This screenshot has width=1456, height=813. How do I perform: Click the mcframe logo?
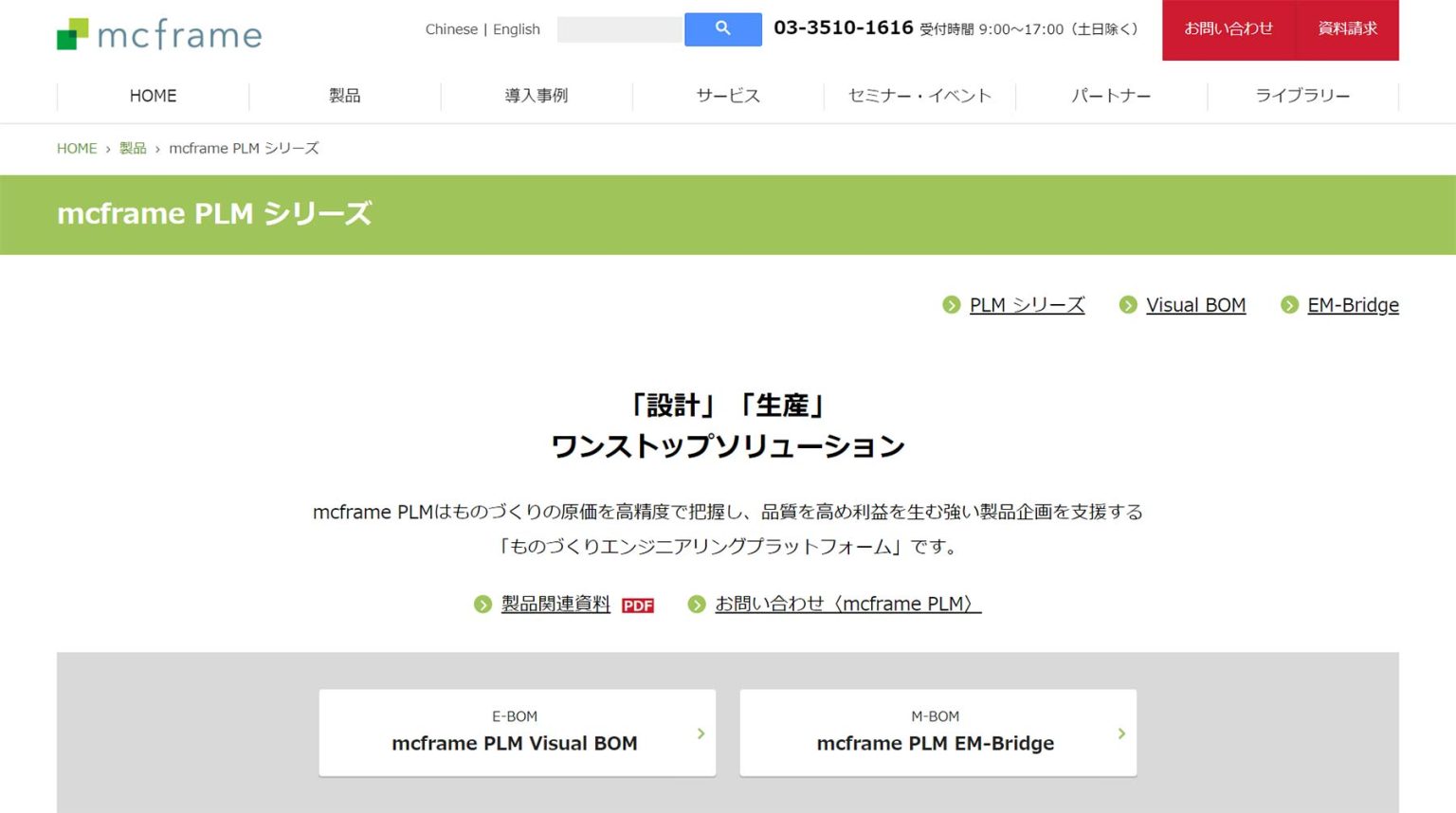pyautogui.click(x=159, y=34)
